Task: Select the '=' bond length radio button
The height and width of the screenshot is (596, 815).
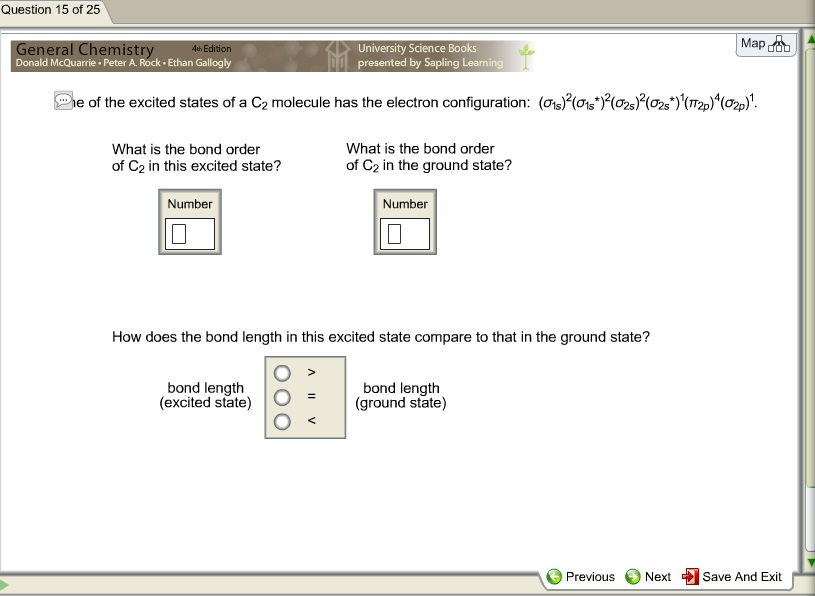Action: [x=282, y=396]
